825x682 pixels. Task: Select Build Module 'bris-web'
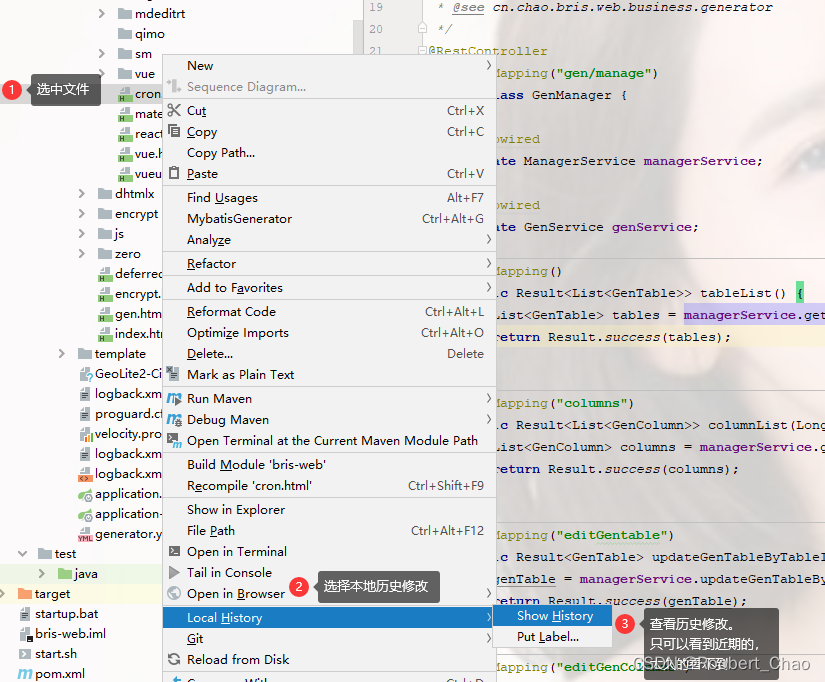(329, 465)
